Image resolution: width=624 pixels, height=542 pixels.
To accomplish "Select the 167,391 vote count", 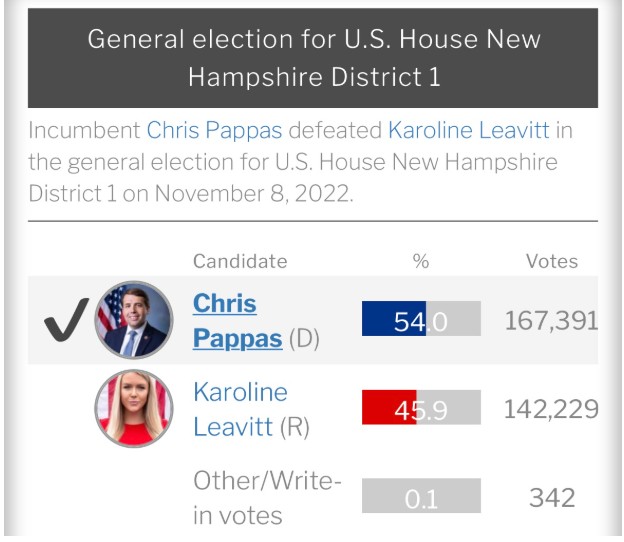I will click(552, 321).
